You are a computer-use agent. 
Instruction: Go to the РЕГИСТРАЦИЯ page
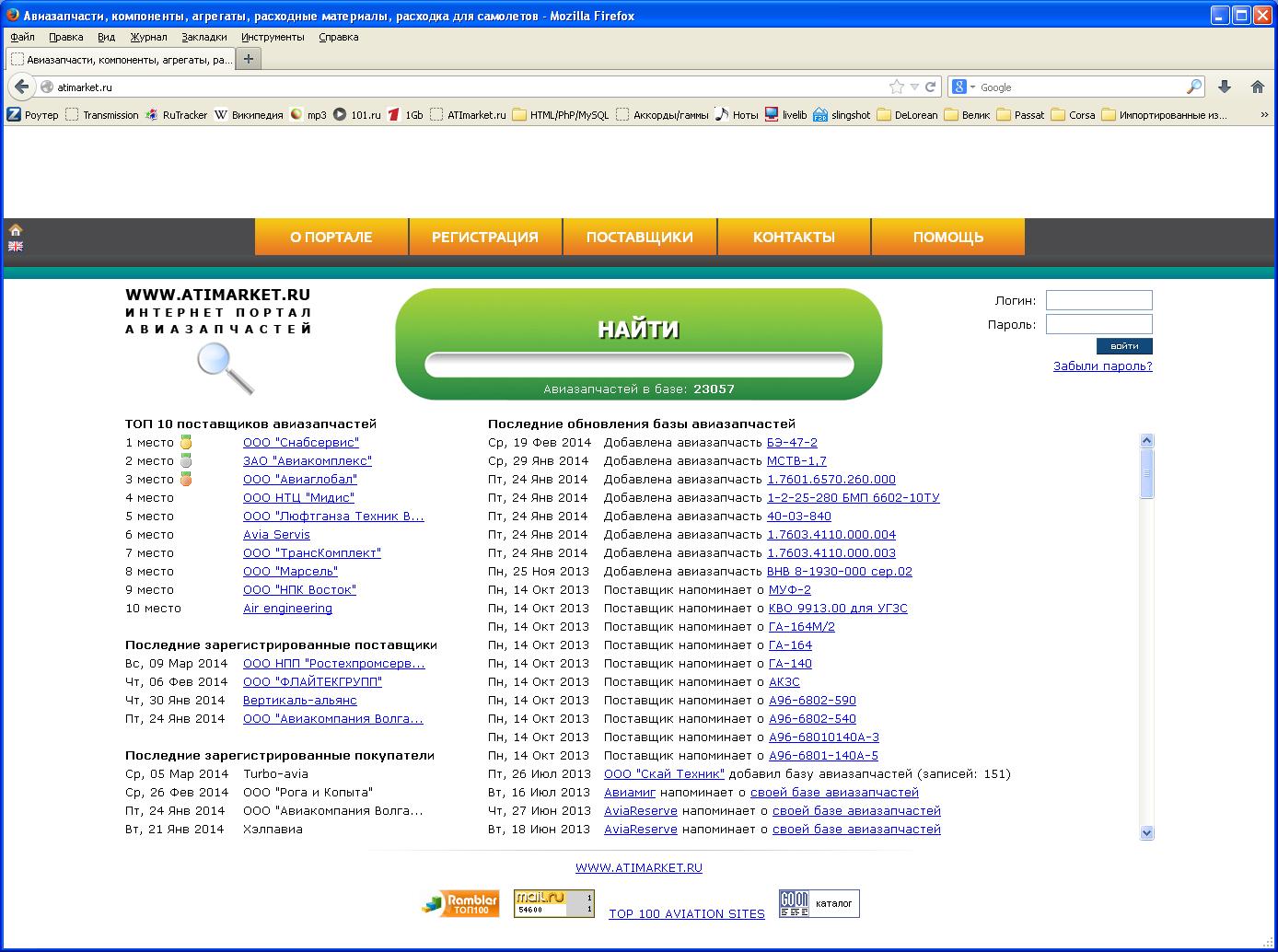coord(485,237)
